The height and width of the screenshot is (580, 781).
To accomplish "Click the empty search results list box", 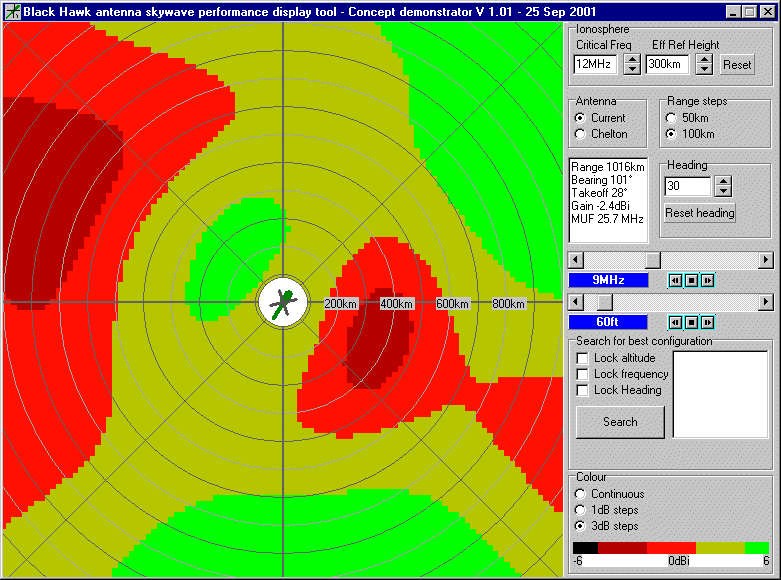I will point(720,395).
